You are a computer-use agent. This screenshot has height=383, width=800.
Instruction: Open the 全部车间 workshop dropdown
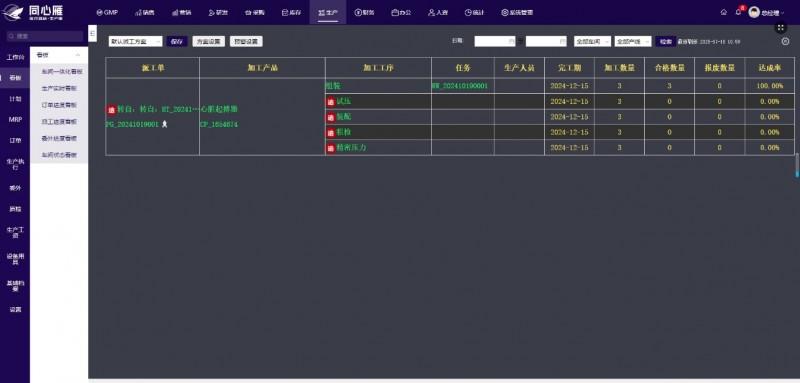pos(592,41)
